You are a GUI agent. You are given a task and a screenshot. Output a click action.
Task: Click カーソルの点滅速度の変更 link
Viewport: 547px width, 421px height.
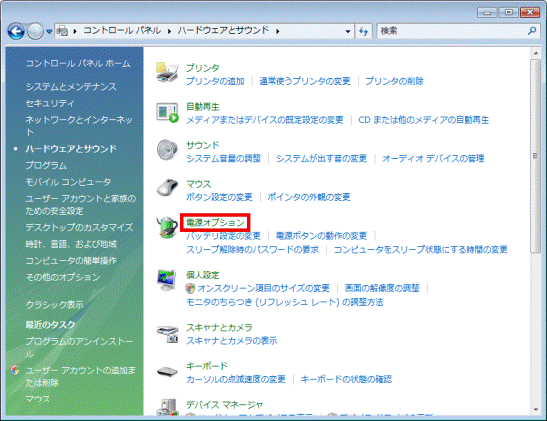(236, 379)
